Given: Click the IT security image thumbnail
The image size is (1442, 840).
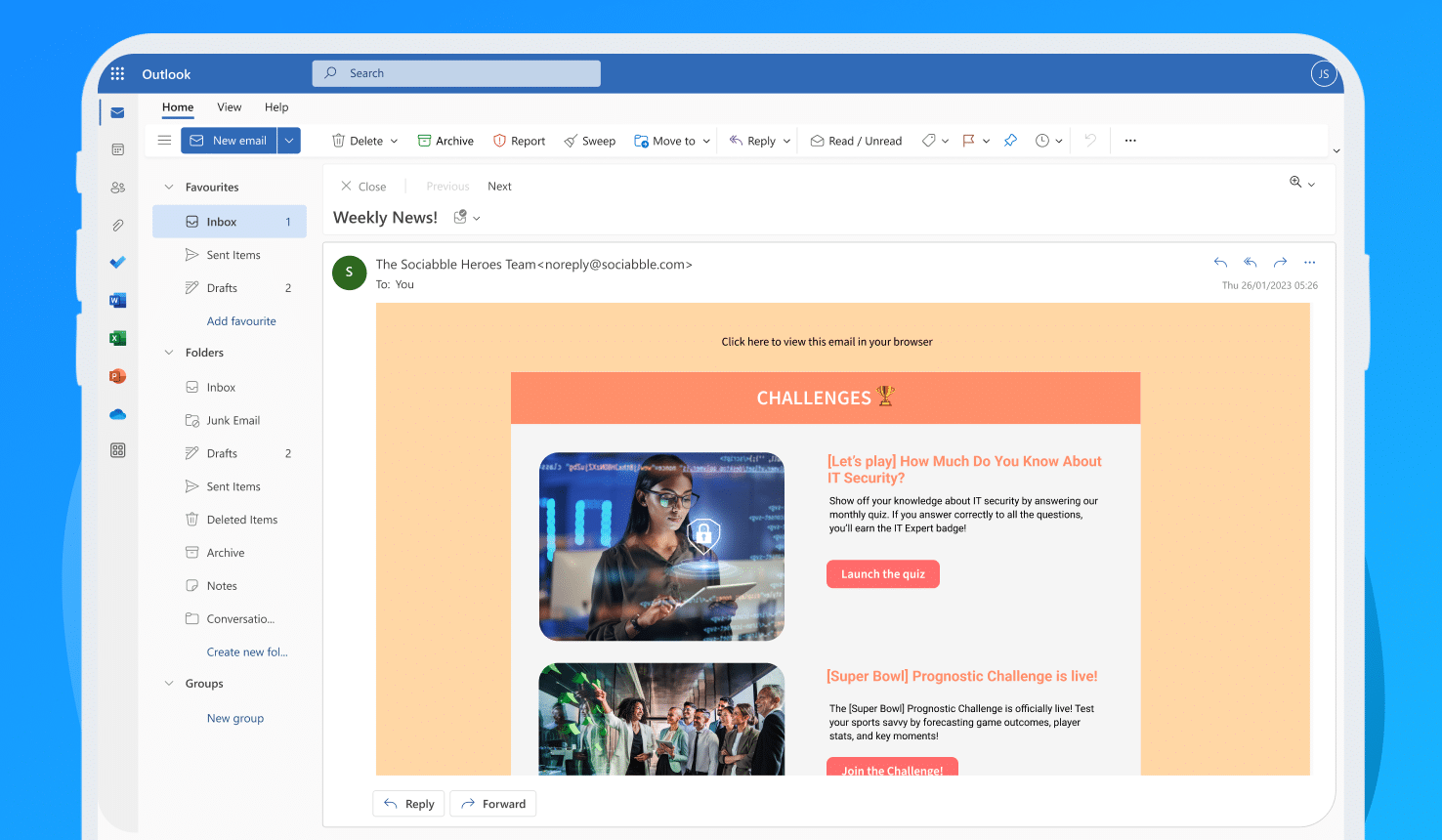Looking at the screenshot, I should point(661,546).
